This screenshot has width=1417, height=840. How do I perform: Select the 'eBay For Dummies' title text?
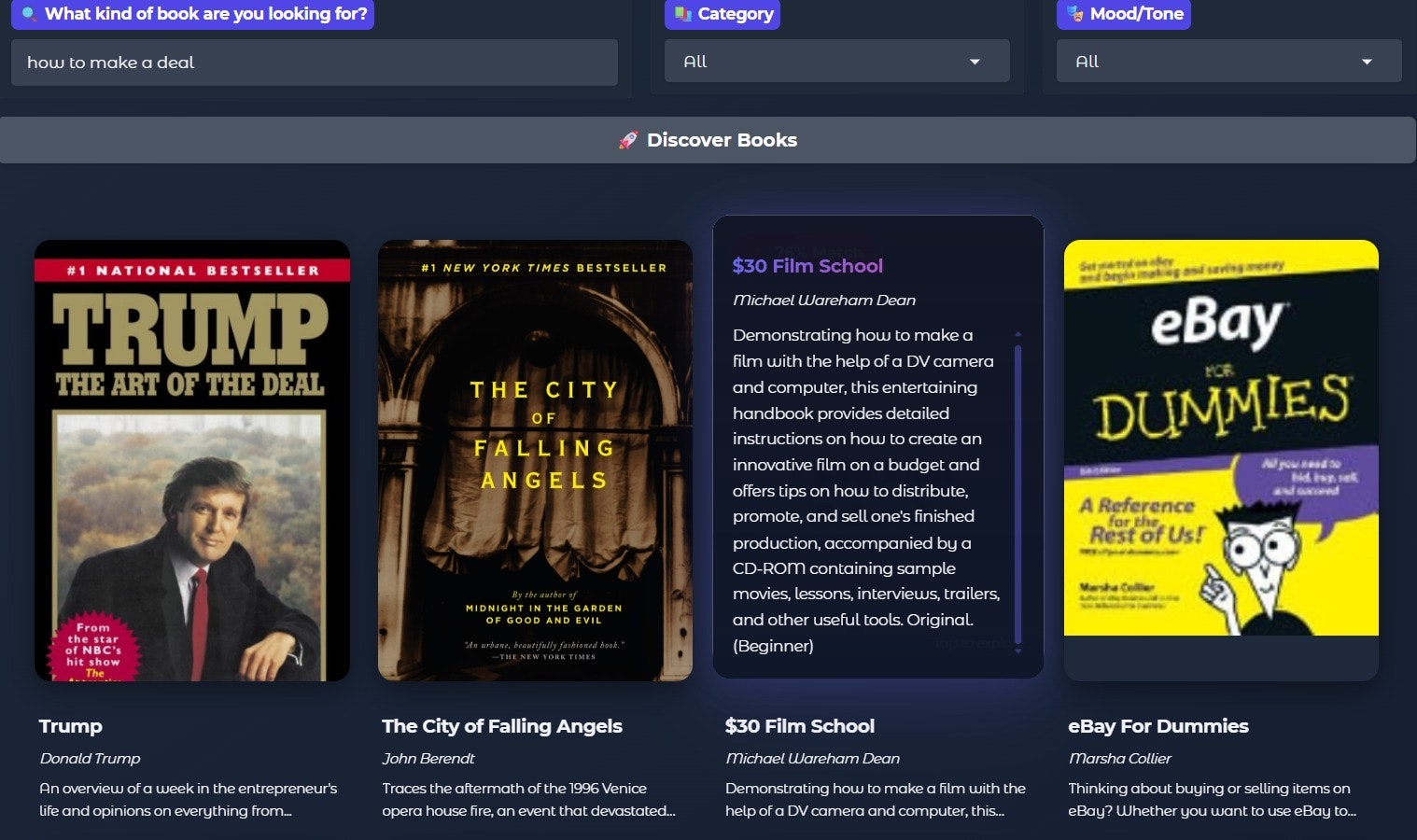(x=1158, y=726)
